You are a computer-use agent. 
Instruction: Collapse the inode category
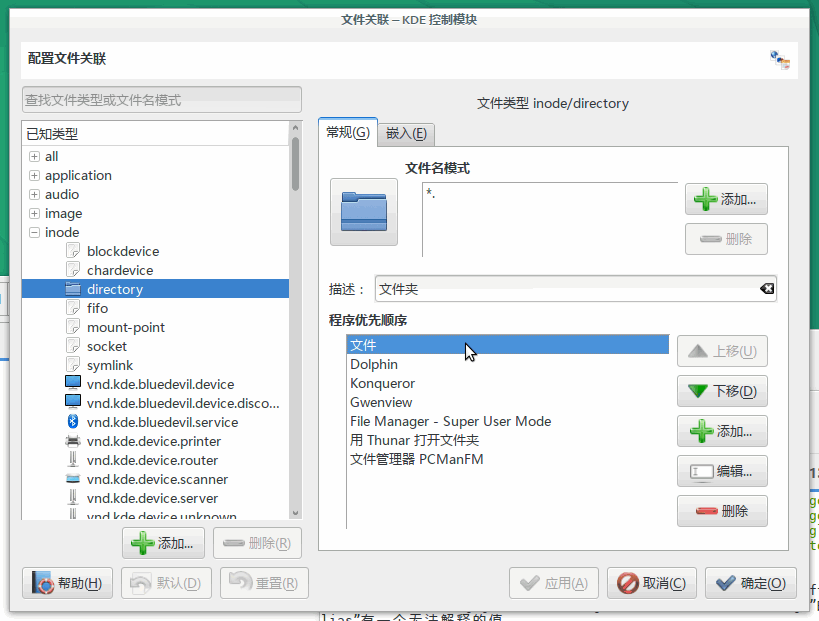tap(34, 232)
